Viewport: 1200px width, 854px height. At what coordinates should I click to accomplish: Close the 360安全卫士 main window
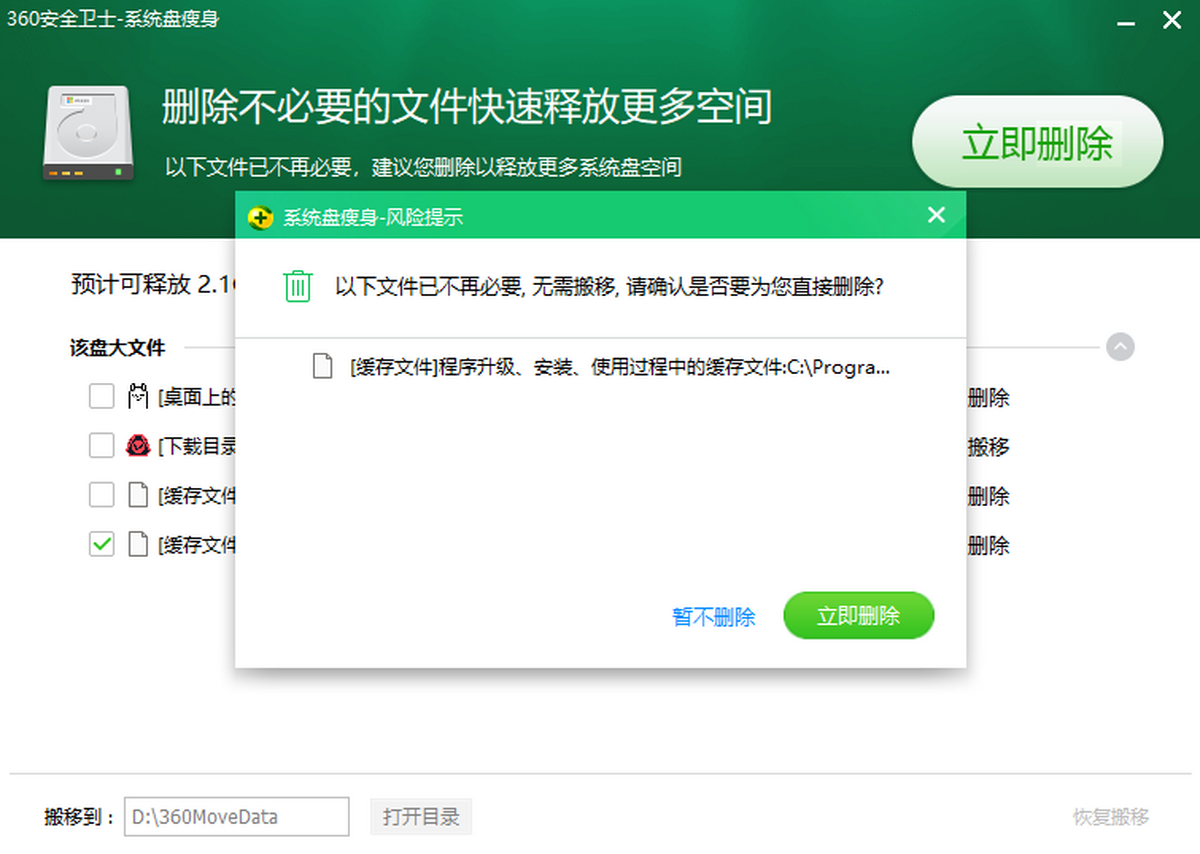point(1171,19)
